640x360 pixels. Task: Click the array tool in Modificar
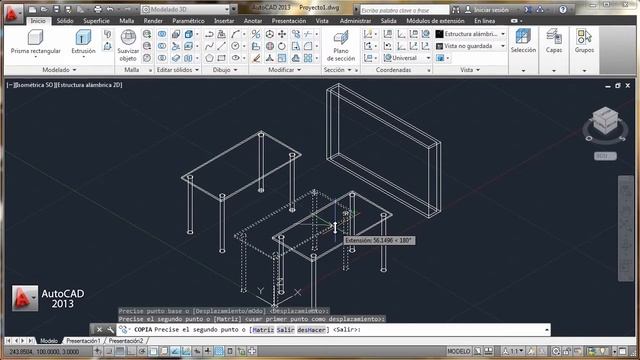[x=308, y=58]
